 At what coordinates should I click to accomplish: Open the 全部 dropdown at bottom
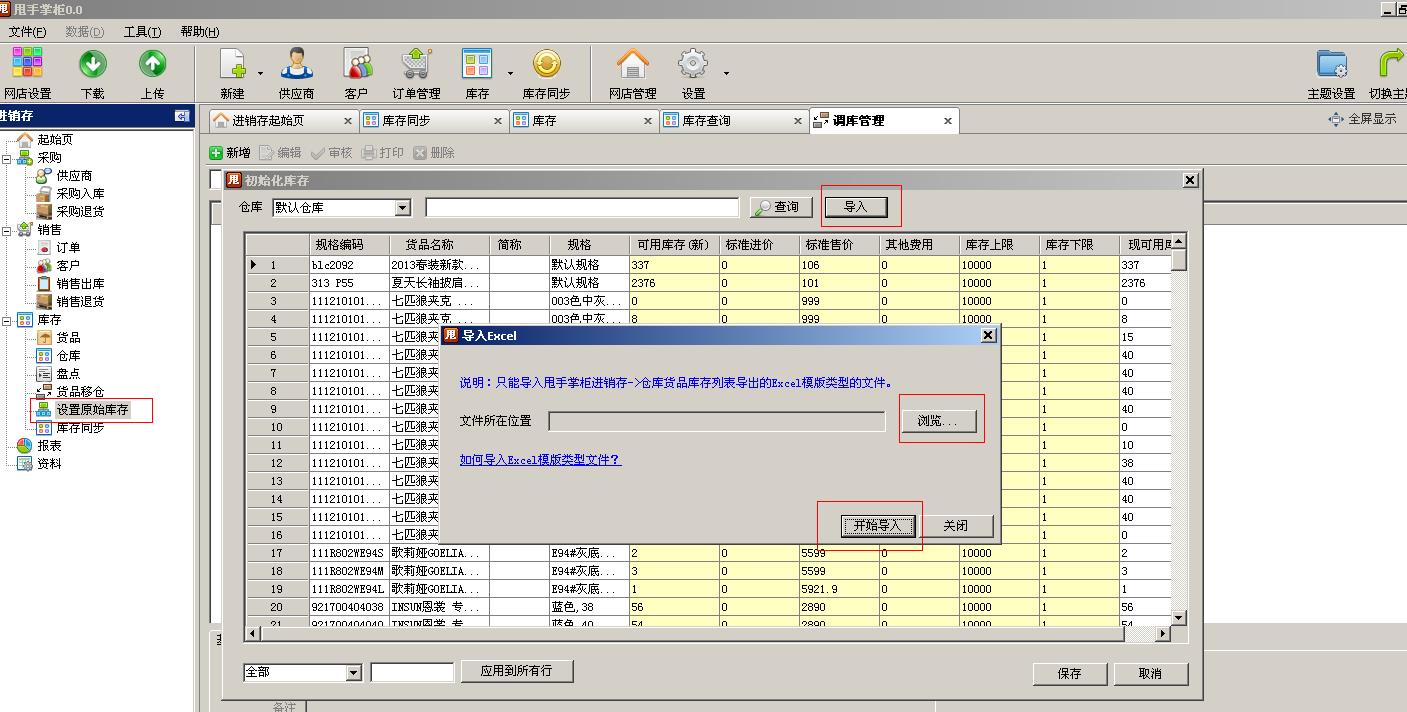[302, 672]
